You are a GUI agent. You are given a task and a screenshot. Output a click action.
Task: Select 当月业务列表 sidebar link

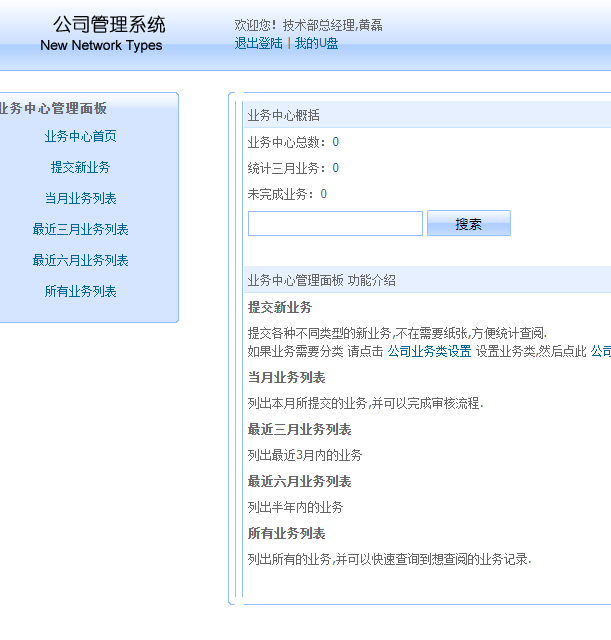coord(80,198)
